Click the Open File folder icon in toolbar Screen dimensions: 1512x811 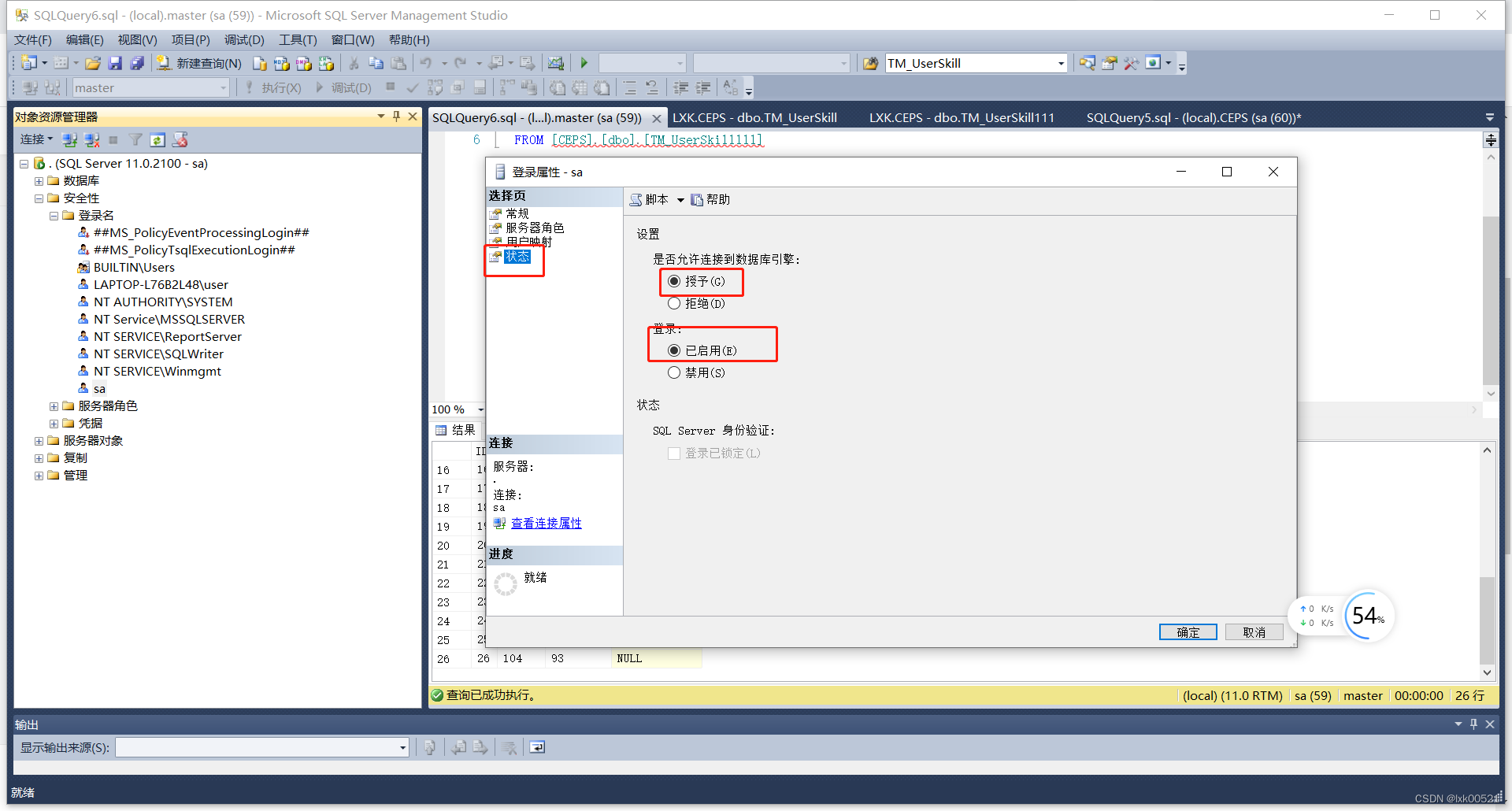93,63
